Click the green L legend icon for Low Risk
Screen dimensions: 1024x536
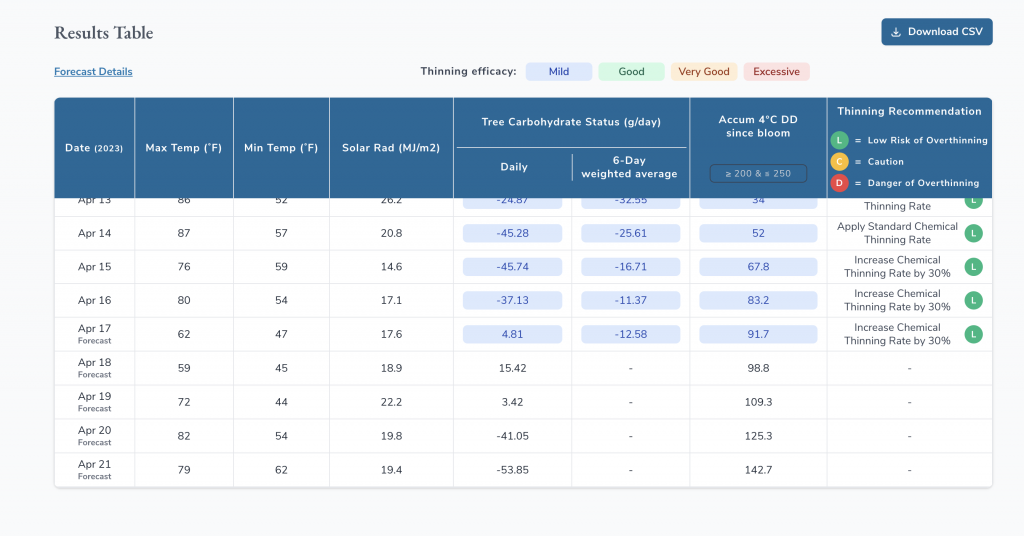840,140
